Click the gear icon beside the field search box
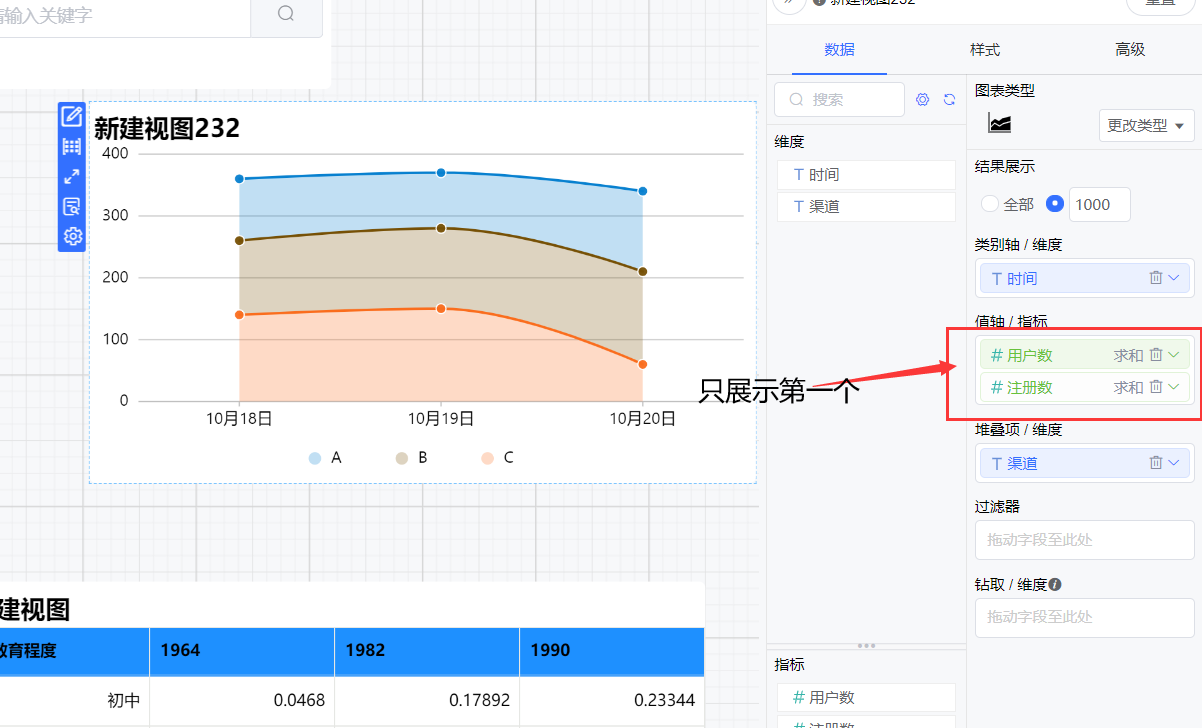The width and height of the screenshot is (1202, 728). (x=922, y=99)
